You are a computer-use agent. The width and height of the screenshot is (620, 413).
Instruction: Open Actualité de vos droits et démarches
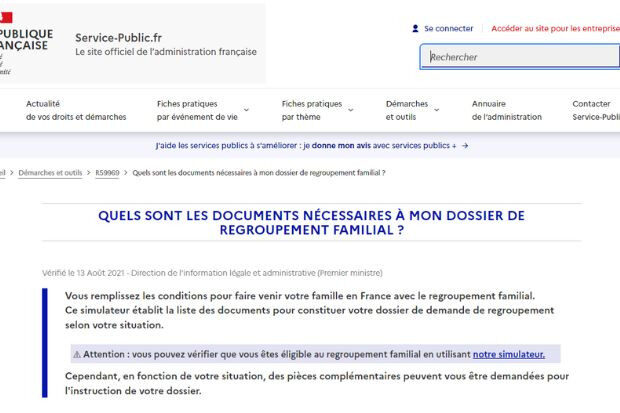76,110
